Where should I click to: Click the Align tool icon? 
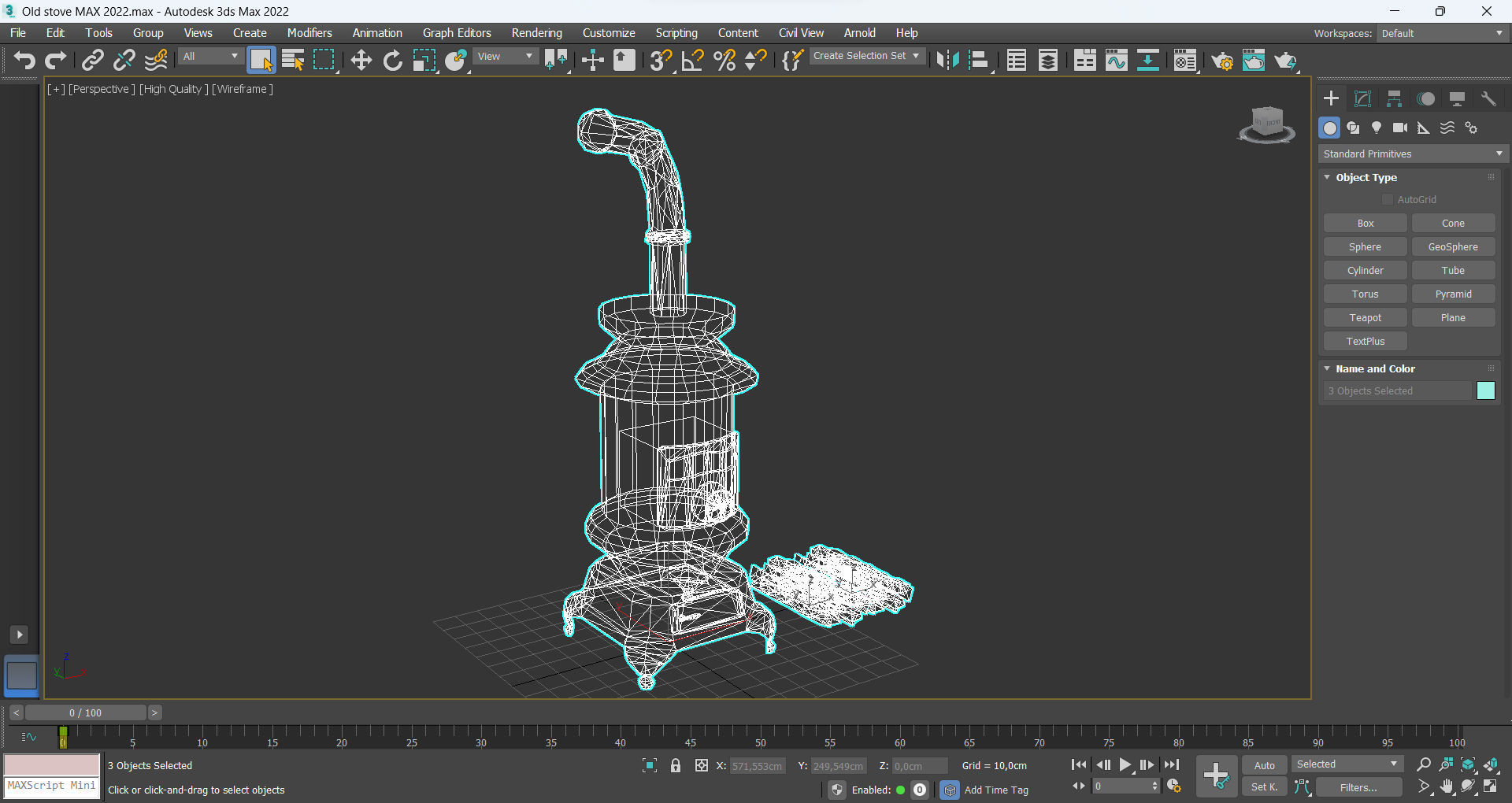pos(979,60)
